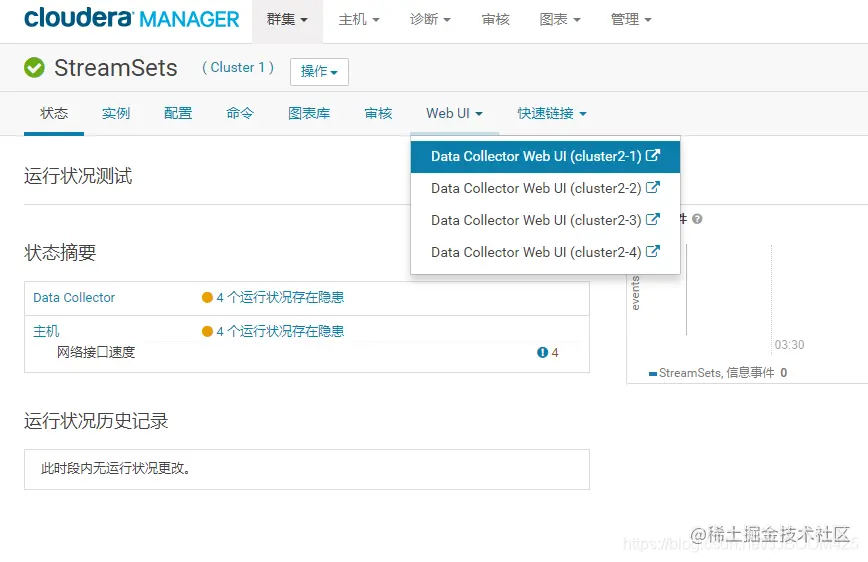
Task: Click the 运行状况历史记录 heading
Action: (x=96, y=421)
